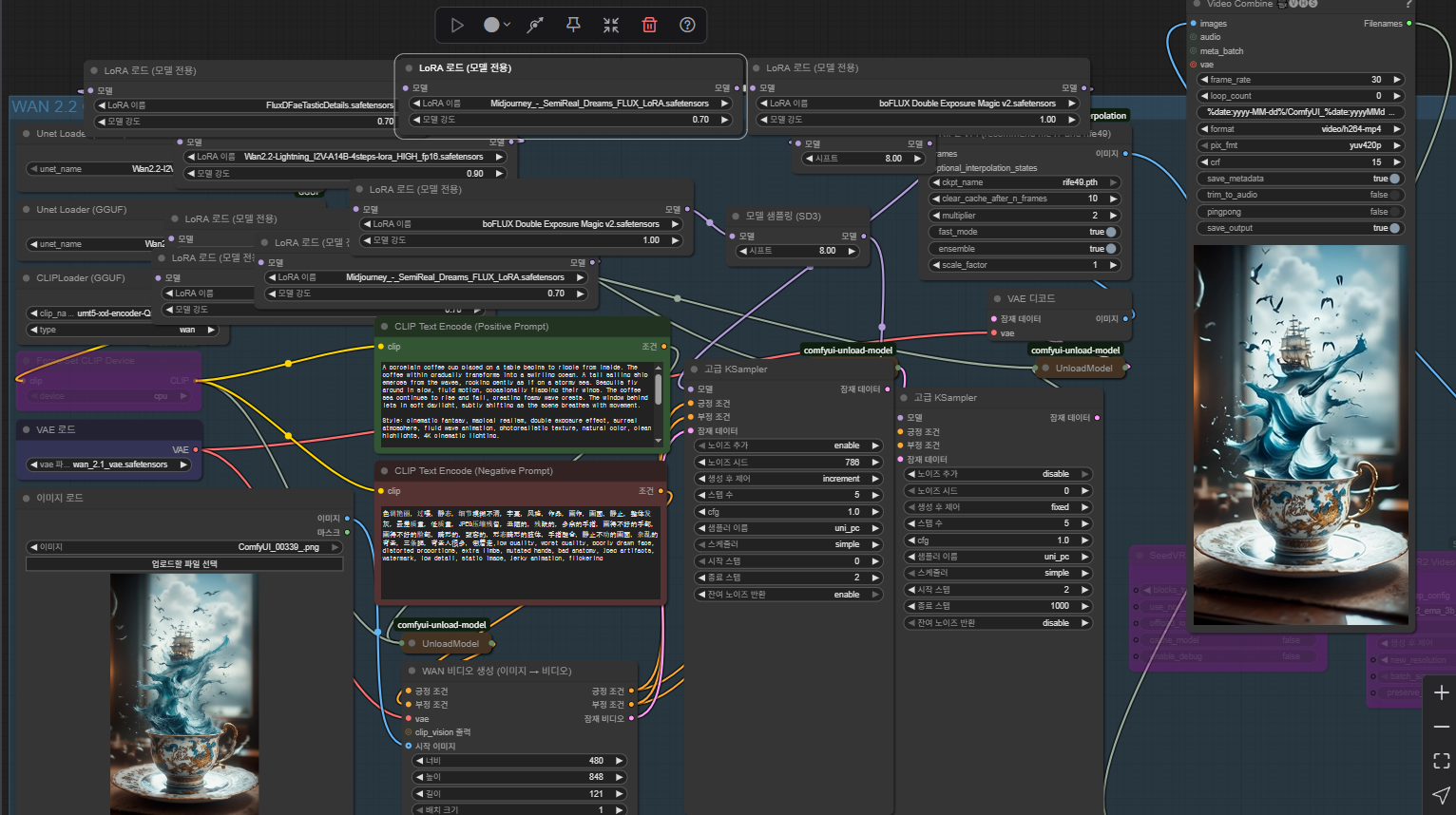Pin the selected node with the pin icon
Viewport: 1456px width, 815px height.
click(x=573, y=26)
